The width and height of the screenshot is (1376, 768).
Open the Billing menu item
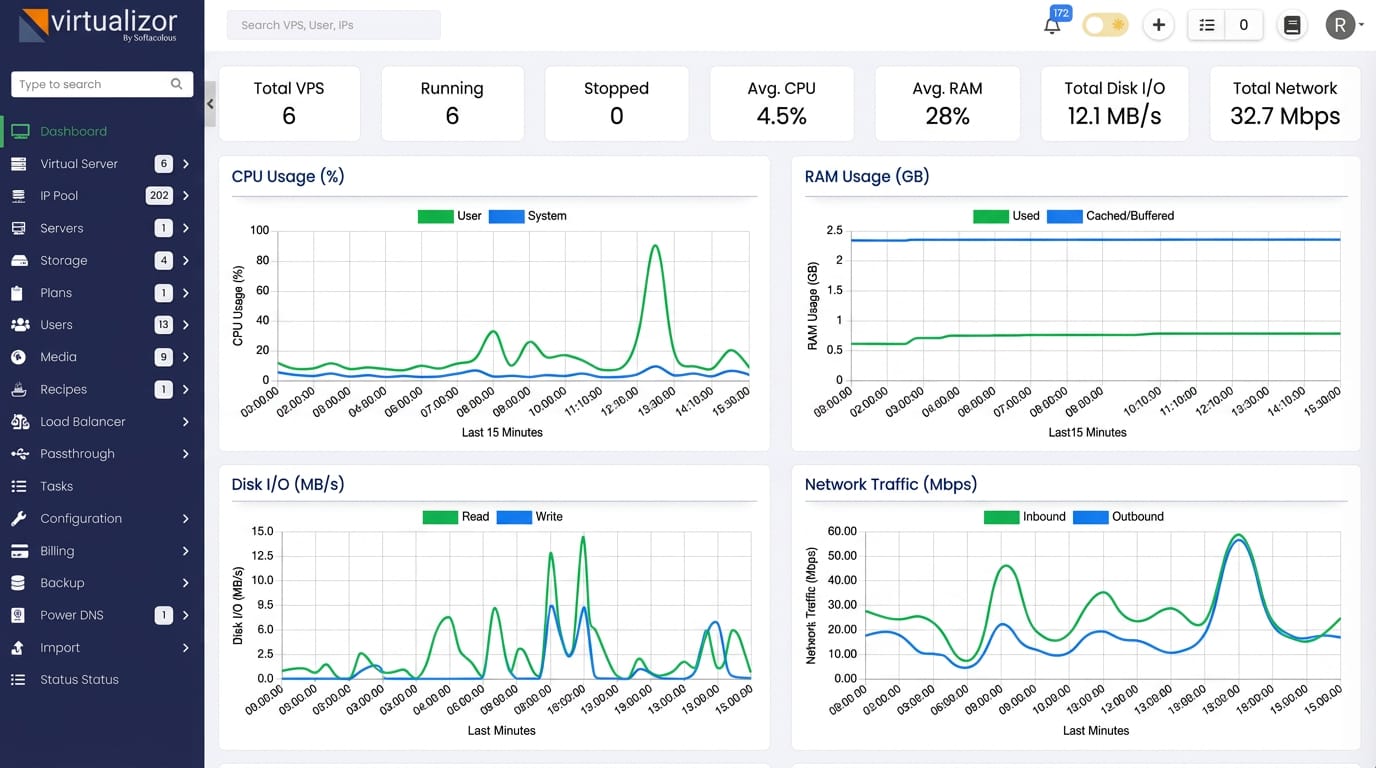(x=102, y=551)
